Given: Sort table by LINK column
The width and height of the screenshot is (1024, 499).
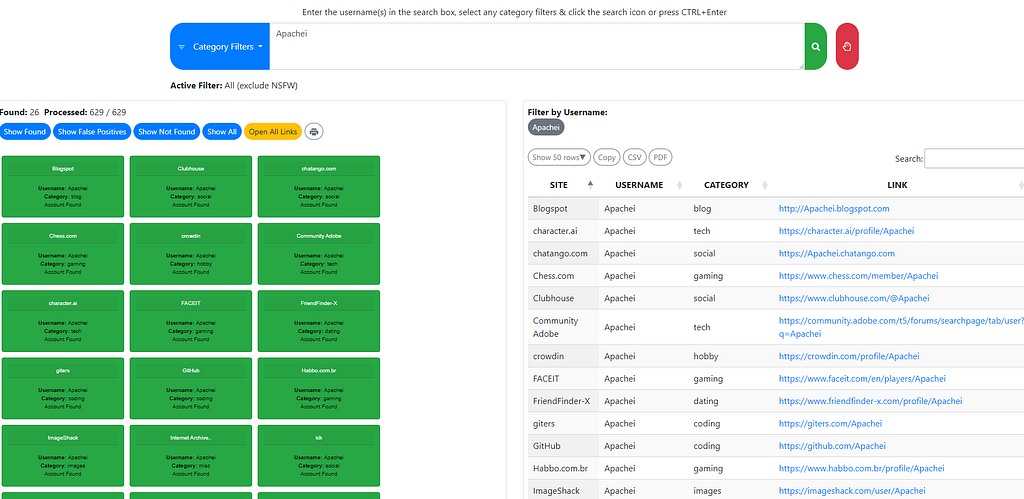Looking at the screenshot, I should click(899, 185).
